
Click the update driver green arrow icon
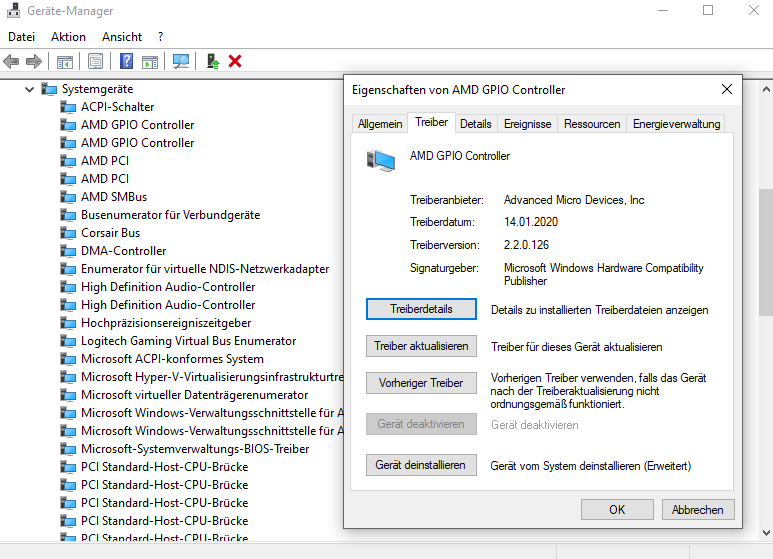(212, 62)
